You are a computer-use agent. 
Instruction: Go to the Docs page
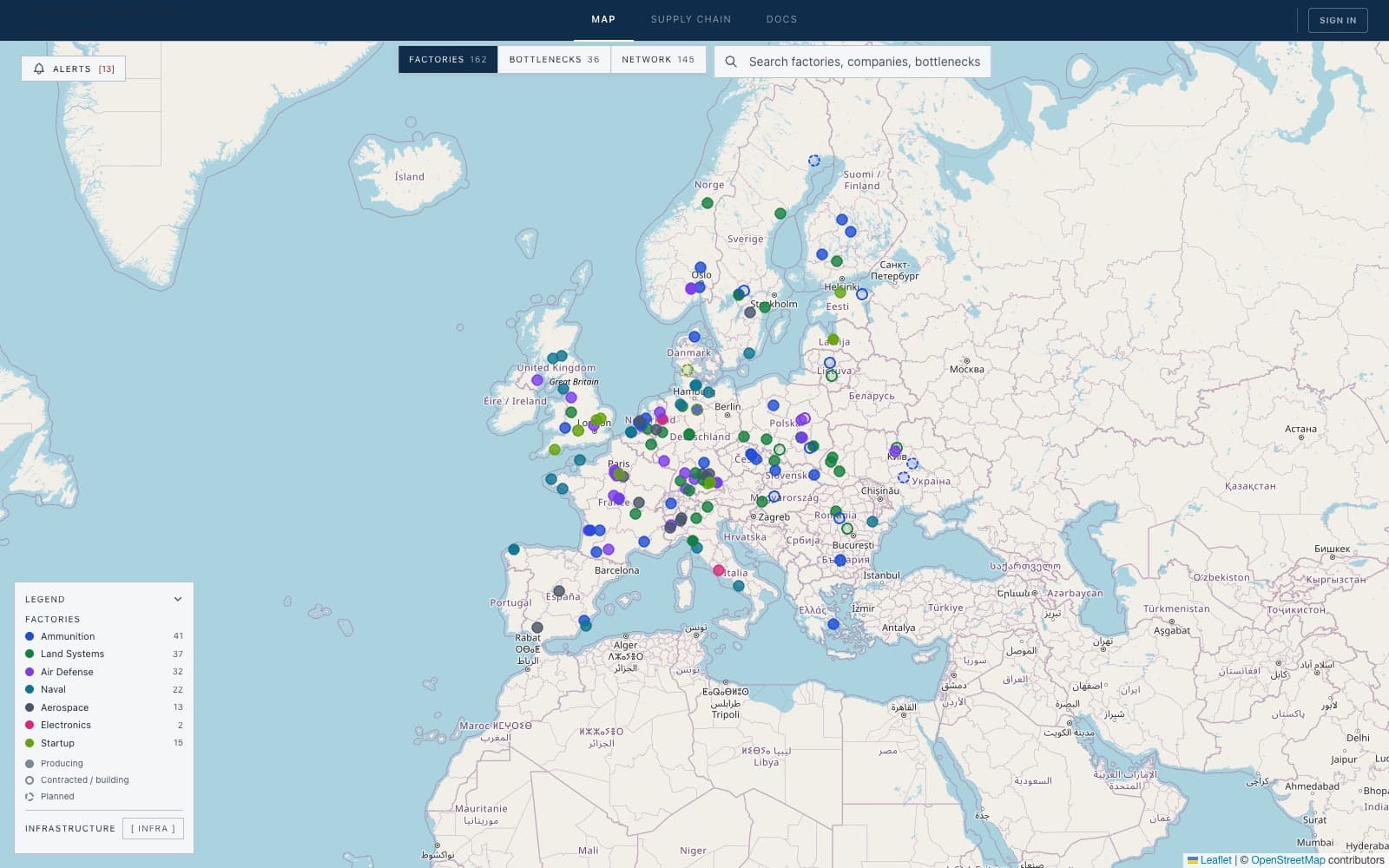781,19
